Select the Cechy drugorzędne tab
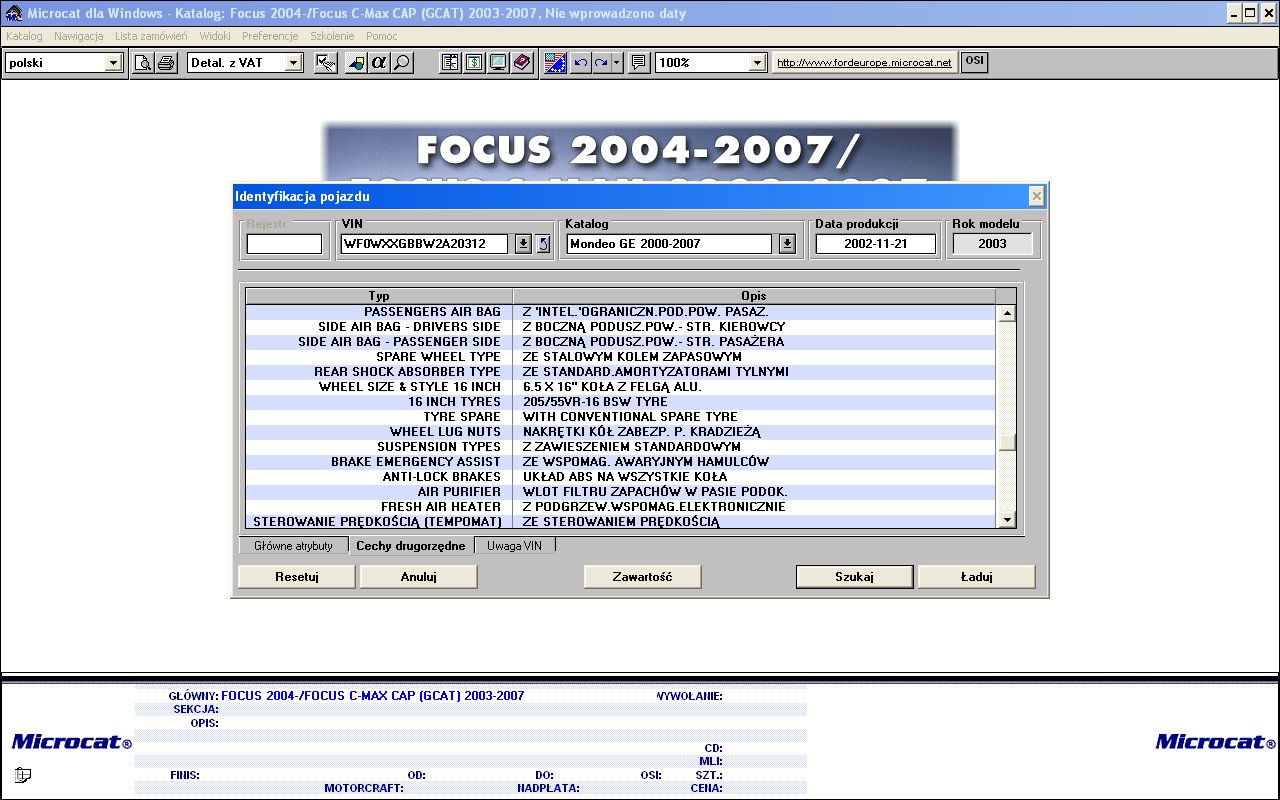The width and height of the screenshot is (1280, 800). click(411, 546)
